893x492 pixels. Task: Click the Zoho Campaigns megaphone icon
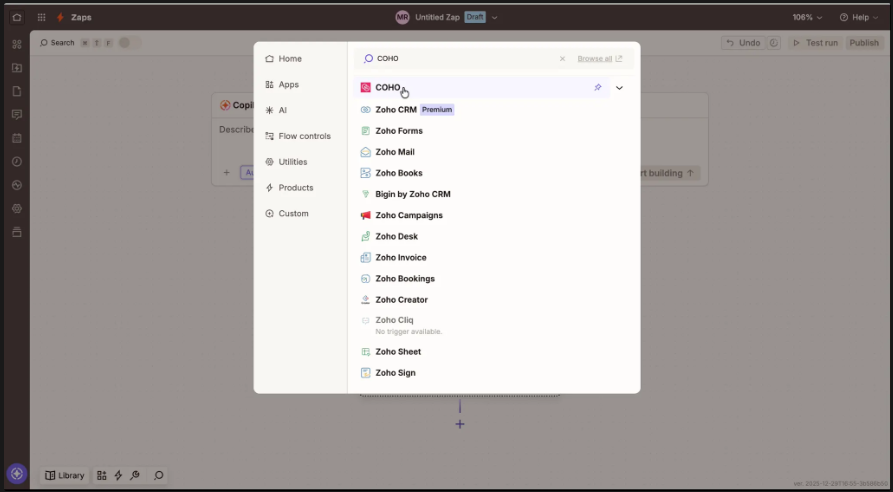(366, 215)
